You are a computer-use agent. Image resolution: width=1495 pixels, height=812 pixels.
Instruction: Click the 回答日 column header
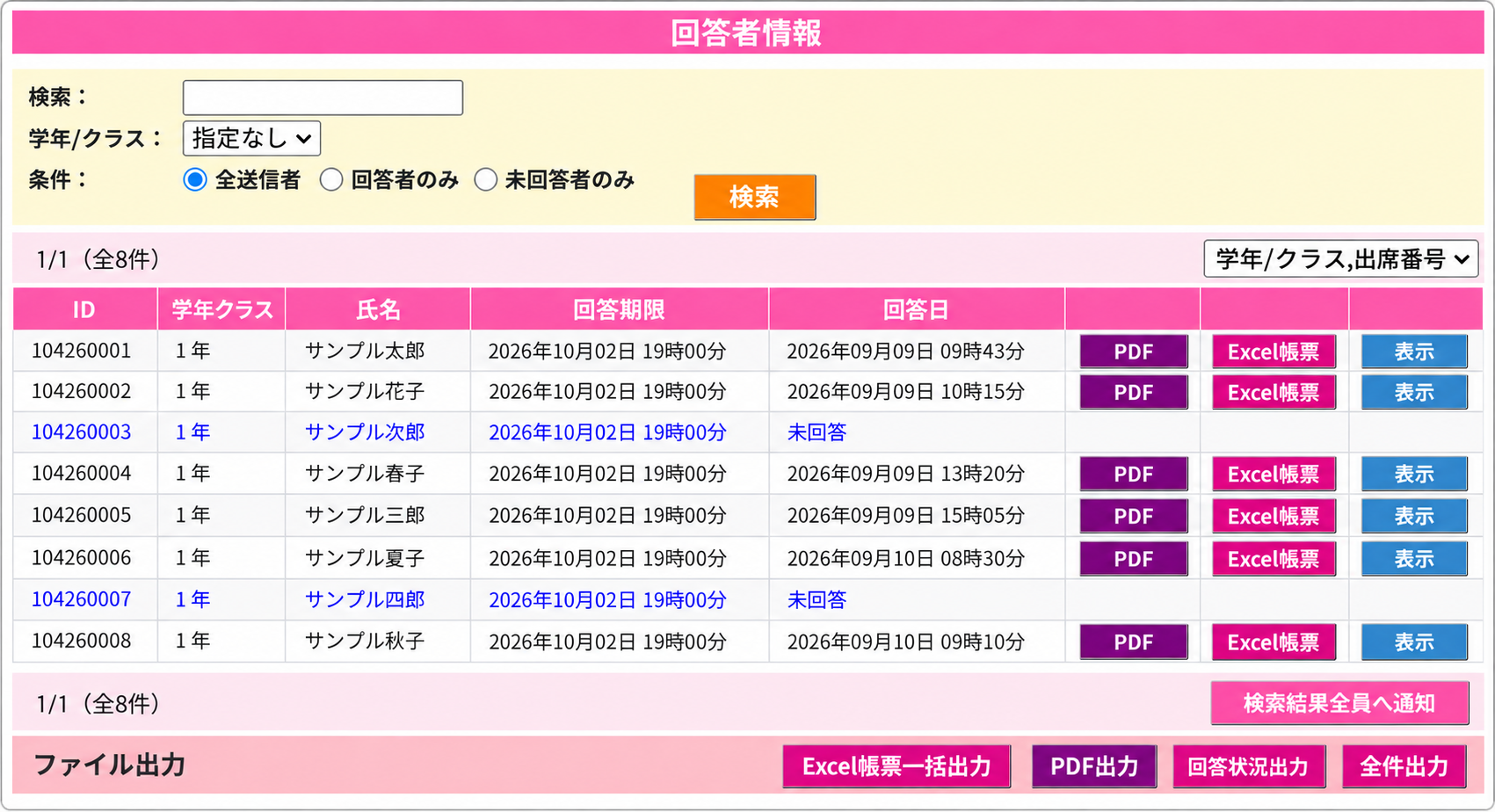point(916,309)
